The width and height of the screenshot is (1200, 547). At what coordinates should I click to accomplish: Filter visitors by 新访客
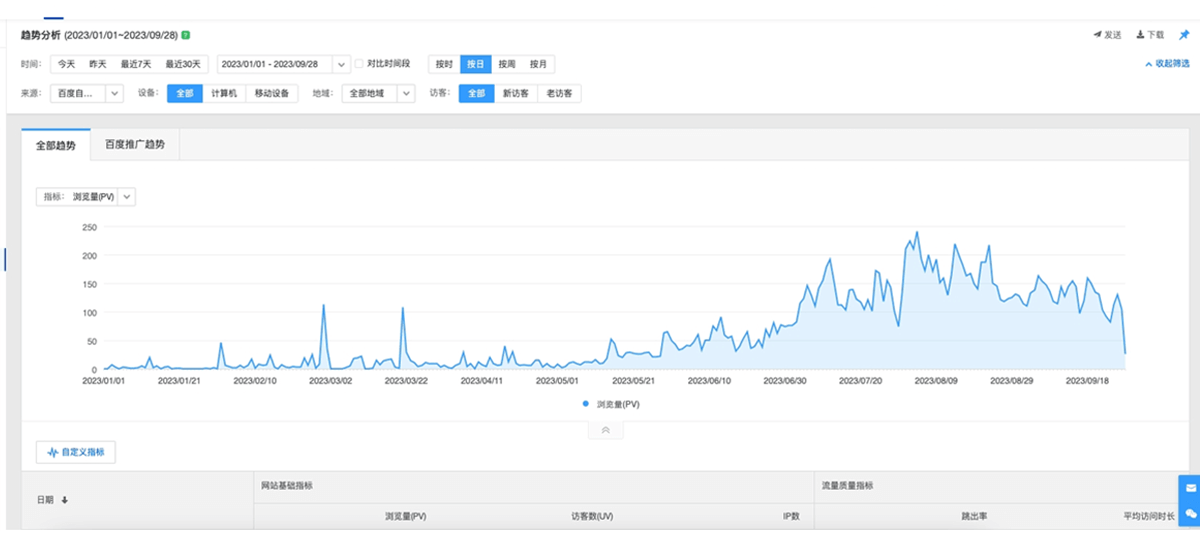point(515,93)
